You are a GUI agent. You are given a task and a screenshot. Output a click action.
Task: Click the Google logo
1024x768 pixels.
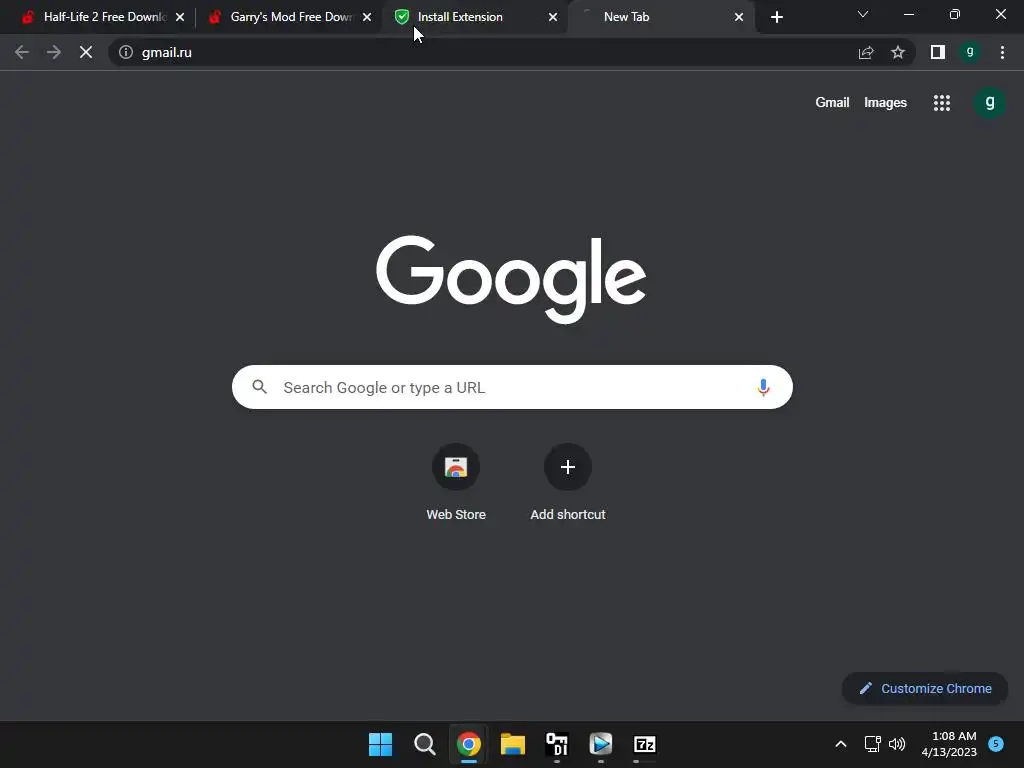[x=511, y=279]
